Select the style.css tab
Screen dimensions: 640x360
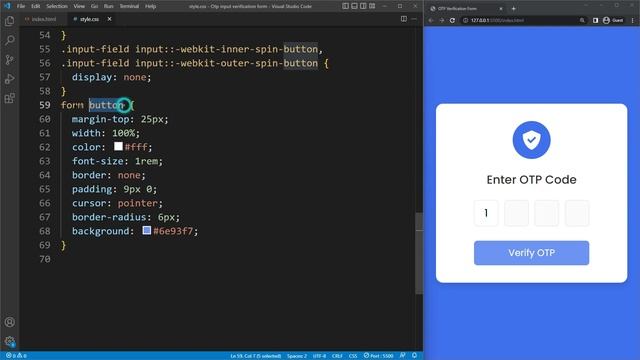coord(89,19)
